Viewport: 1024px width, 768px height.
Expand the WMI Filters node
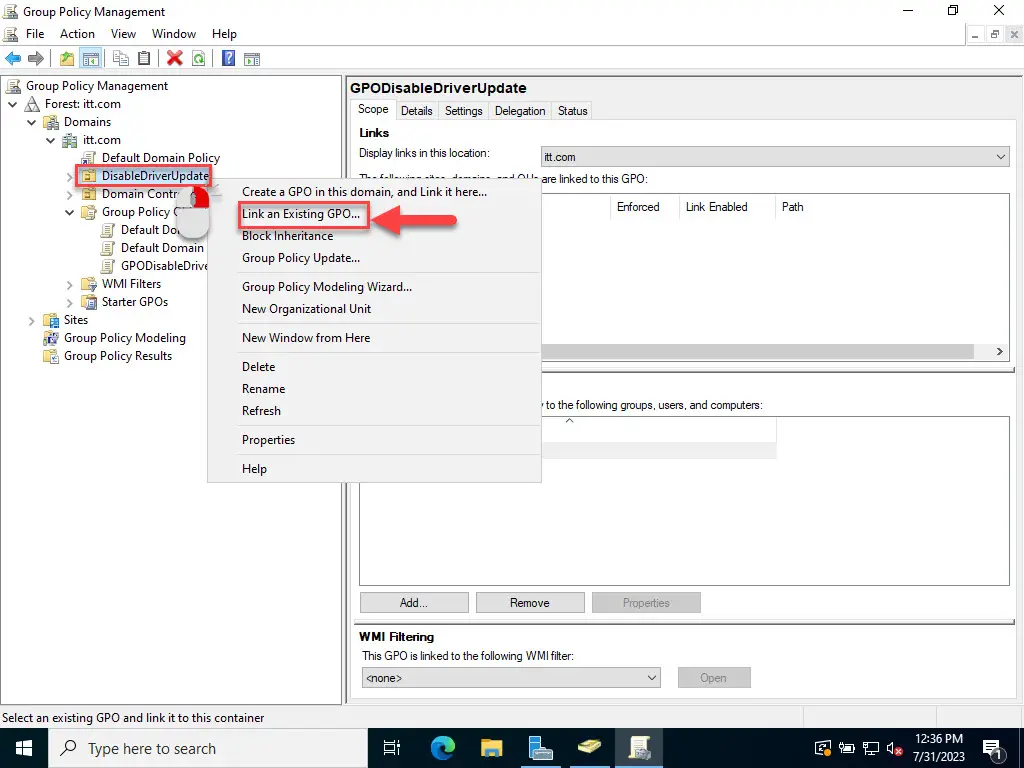(69, 285)
